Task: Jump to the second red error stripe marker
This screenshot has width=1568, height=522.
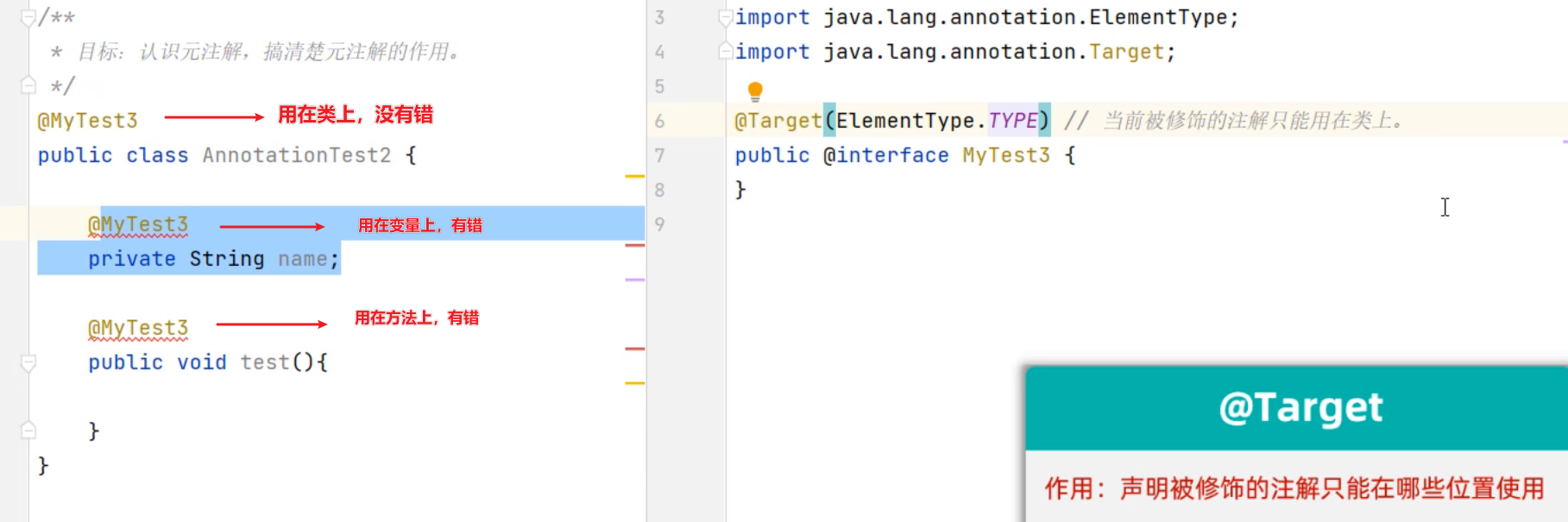Action: [x=634, y=349]
